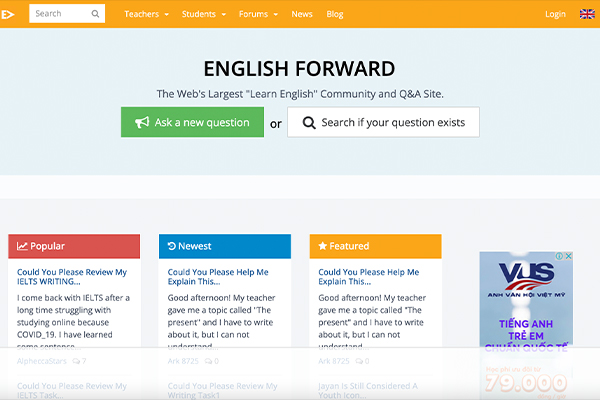The image size is (600, 400).
Task: Click the megaphone icon on green button
Action: pos(142,122)
